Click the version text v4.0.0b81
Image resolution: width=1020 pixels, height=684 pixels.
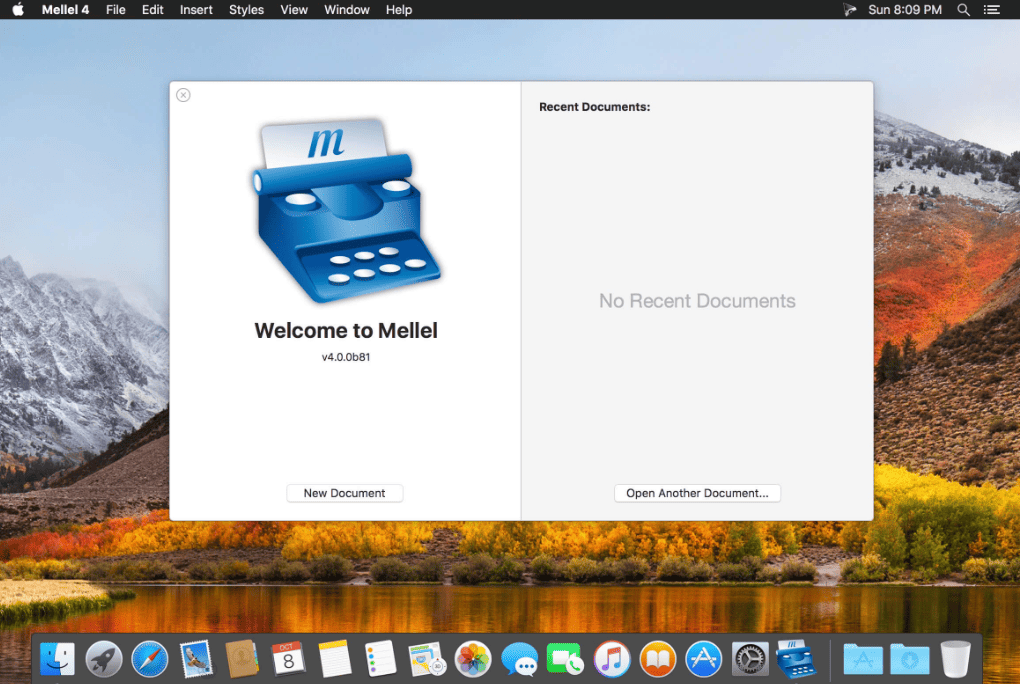click(x=345, y=357)
